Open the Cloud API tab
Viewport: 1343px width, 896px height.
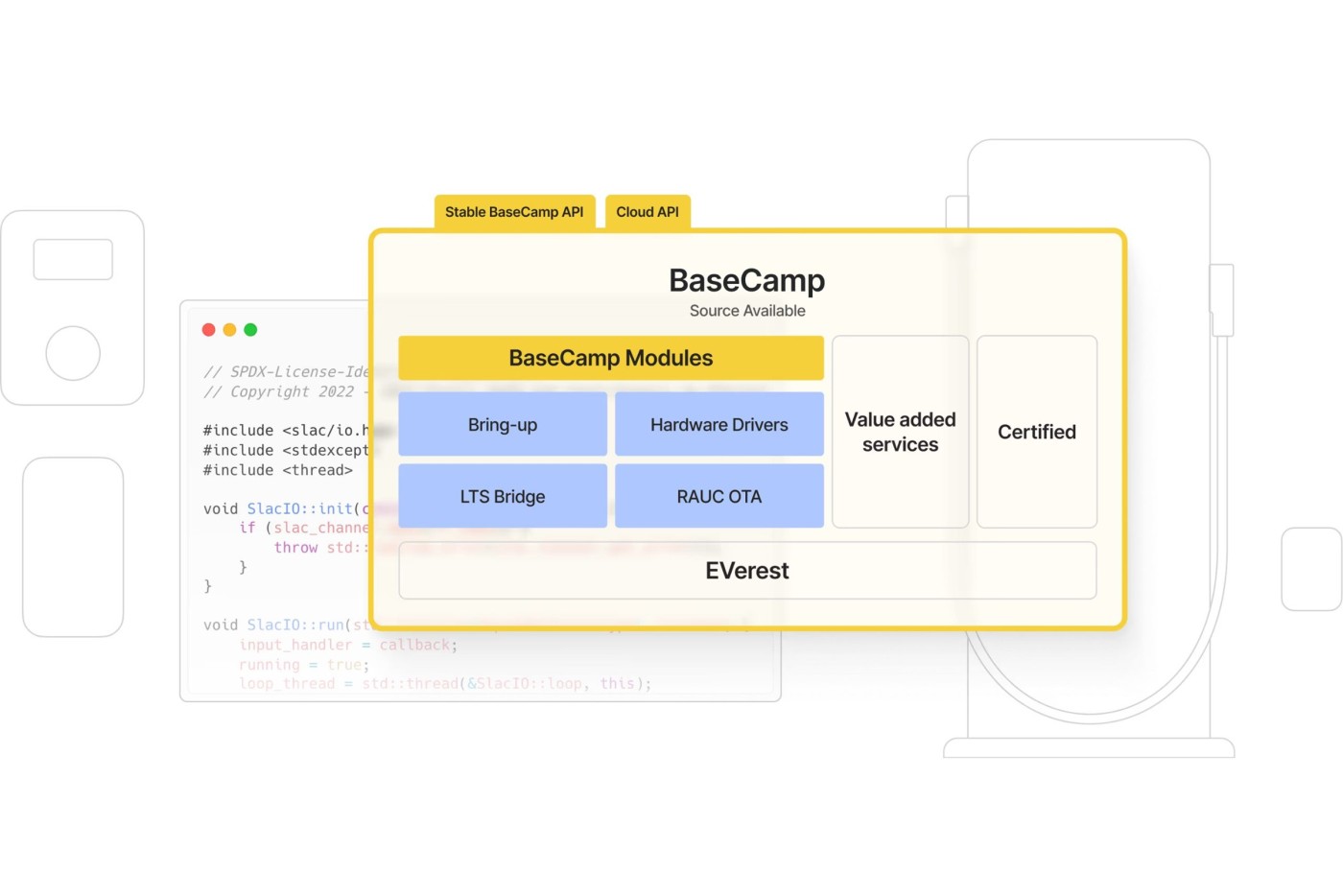(648, 212)
